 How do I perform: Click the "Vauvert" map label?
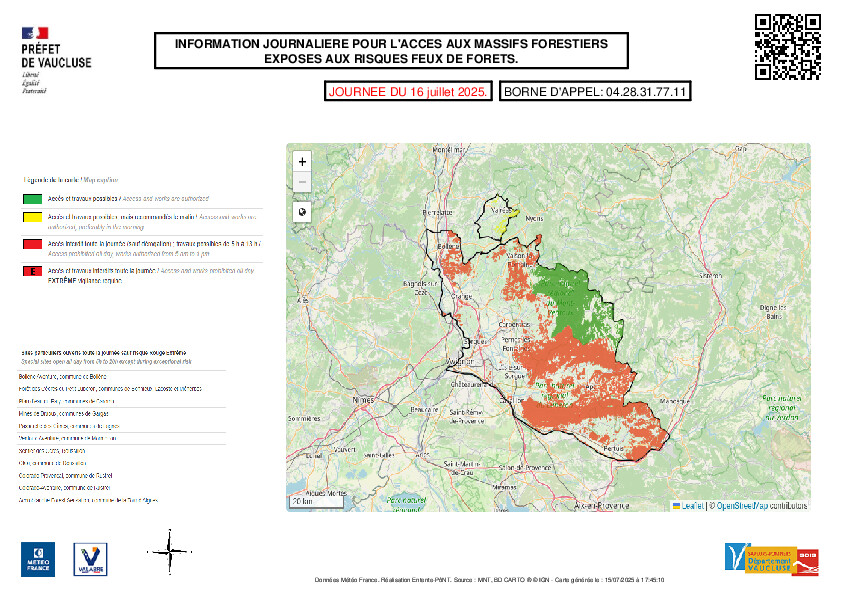[344, 449]
